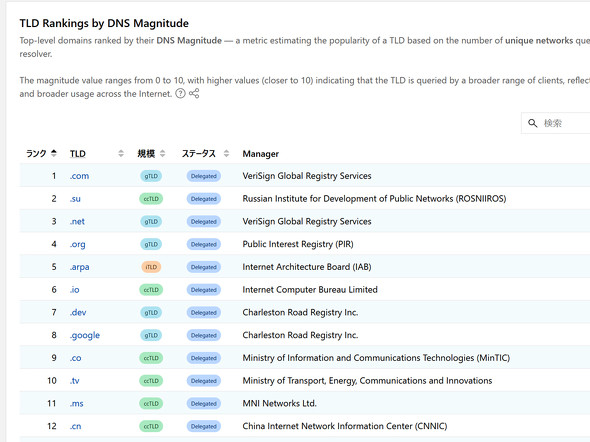Open the .ms TLD link
Screen dimensions: 590x442
76,404
